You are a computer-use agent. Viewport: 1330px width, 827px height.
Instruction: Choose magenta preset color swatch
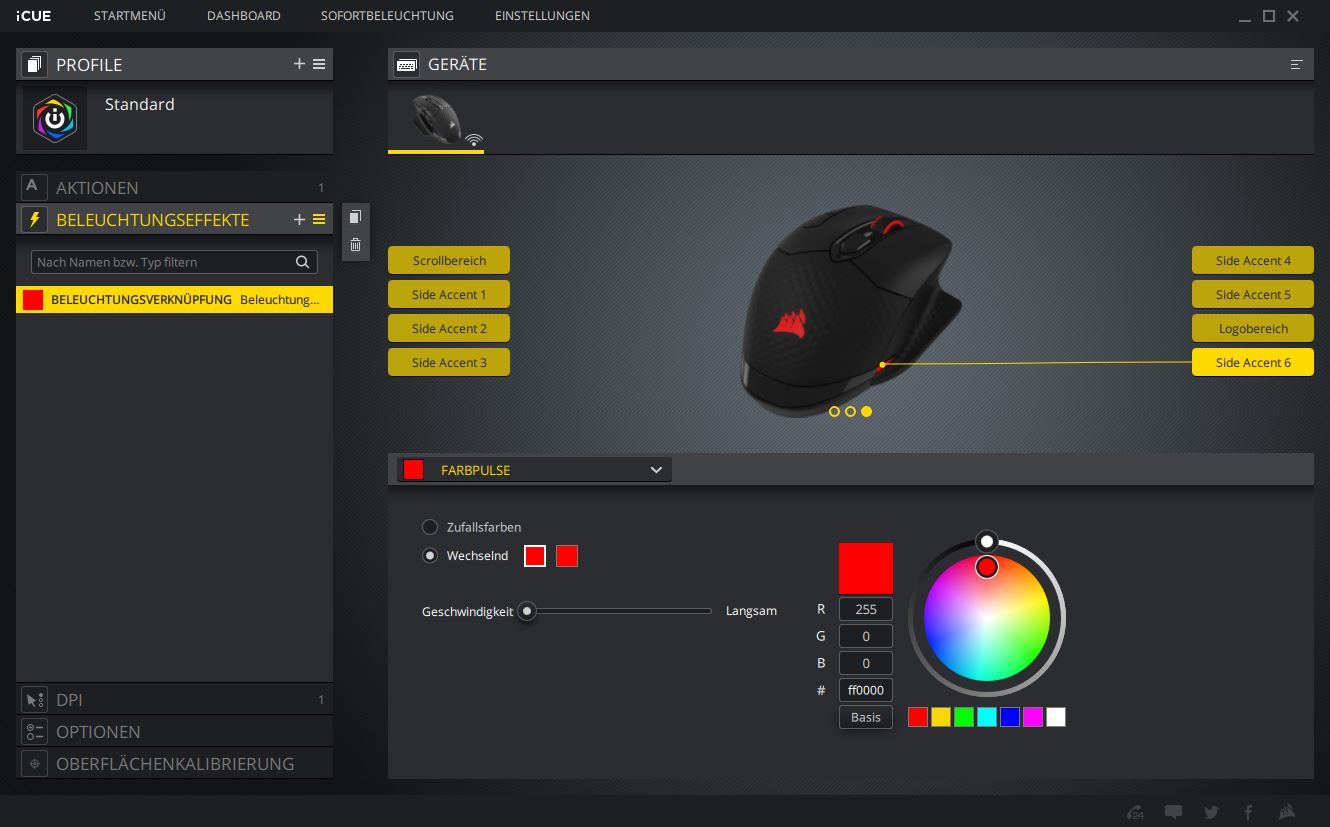pyautogui.click(x=1033, y=717)
